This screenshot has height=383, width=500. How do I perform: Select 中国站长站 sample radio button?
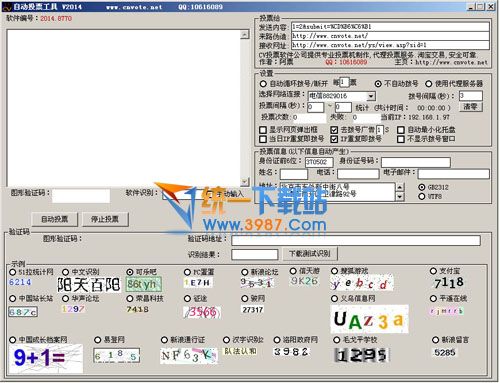tap(13, 298)
